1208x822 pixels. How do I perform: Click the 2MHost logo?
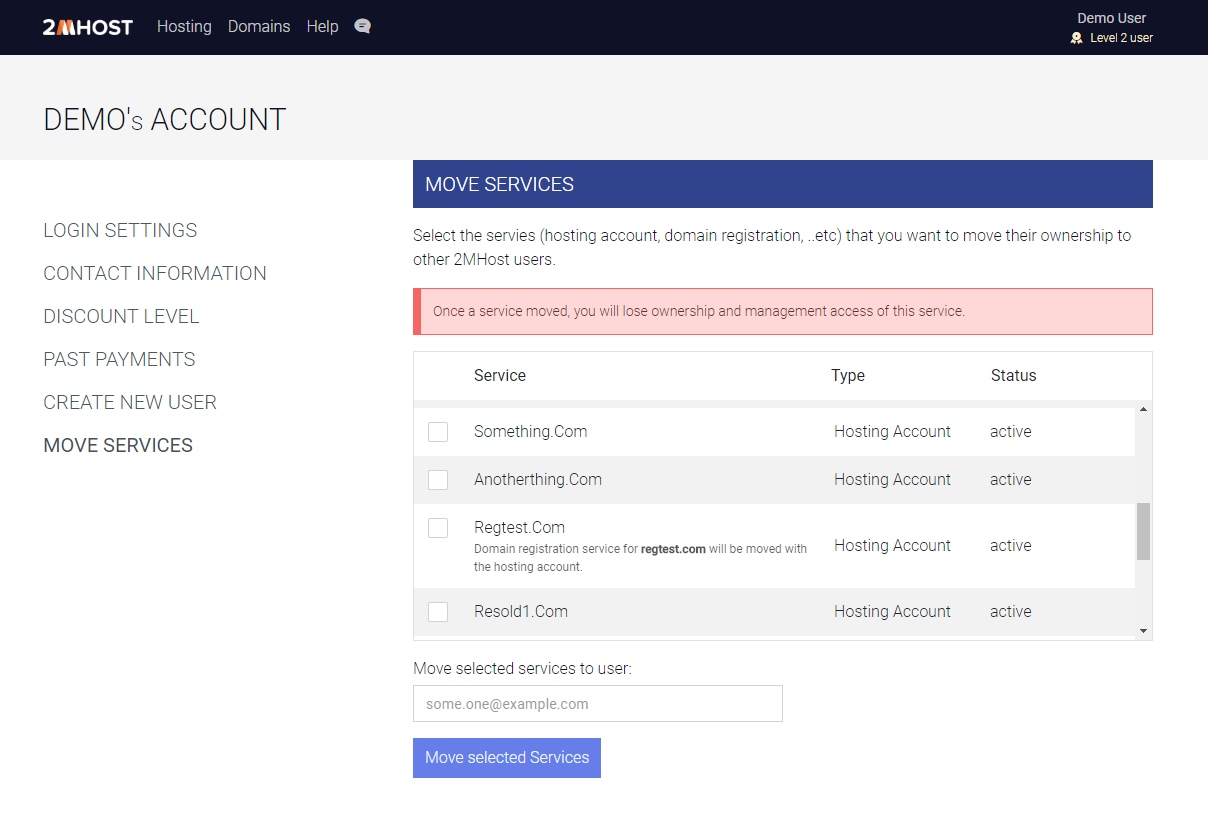tap(88, 27)
